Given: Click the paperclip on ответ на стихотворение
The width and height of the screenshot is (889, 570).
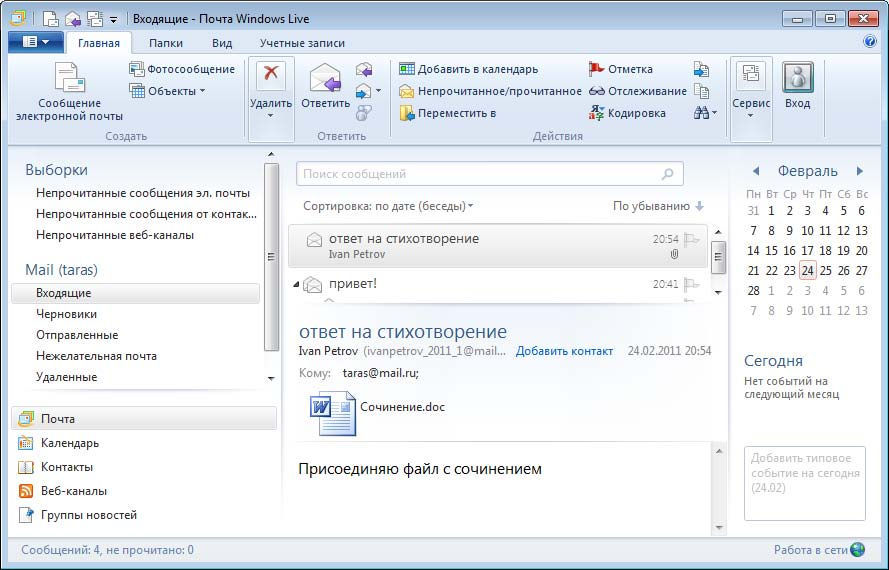Looking at the screenshot, I should 674,255.
